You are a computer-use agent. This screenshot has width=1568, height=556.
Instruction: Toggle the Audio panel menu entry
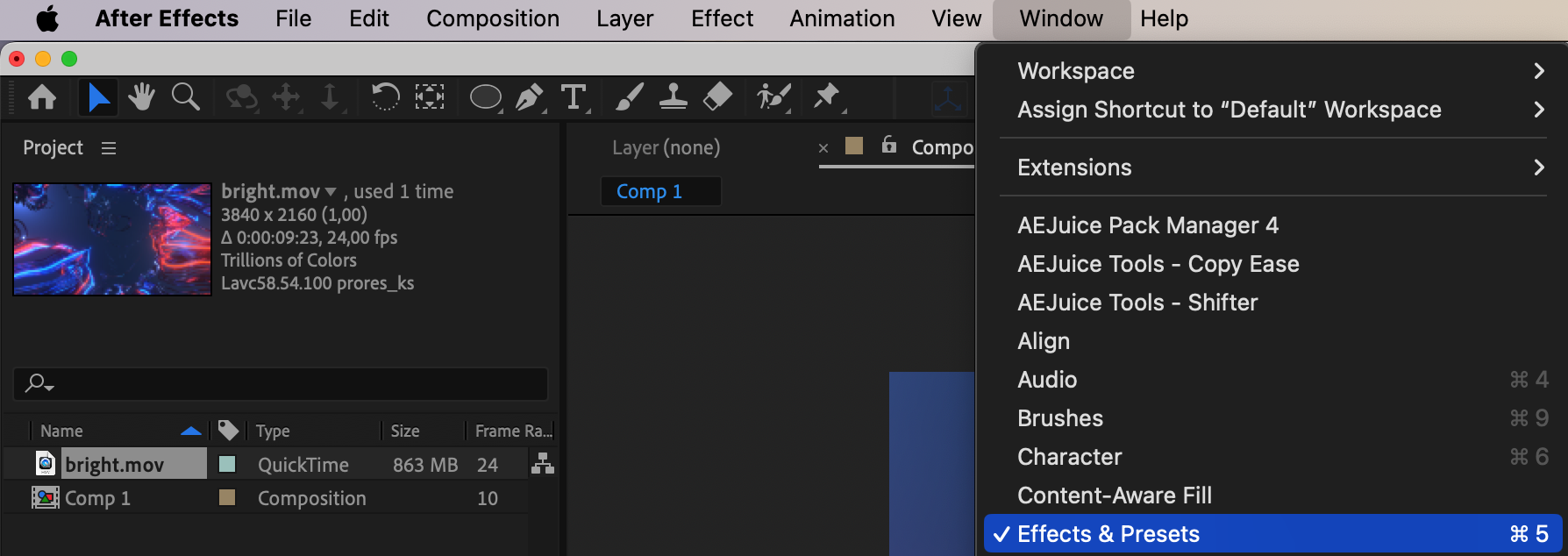(1047, 380)
